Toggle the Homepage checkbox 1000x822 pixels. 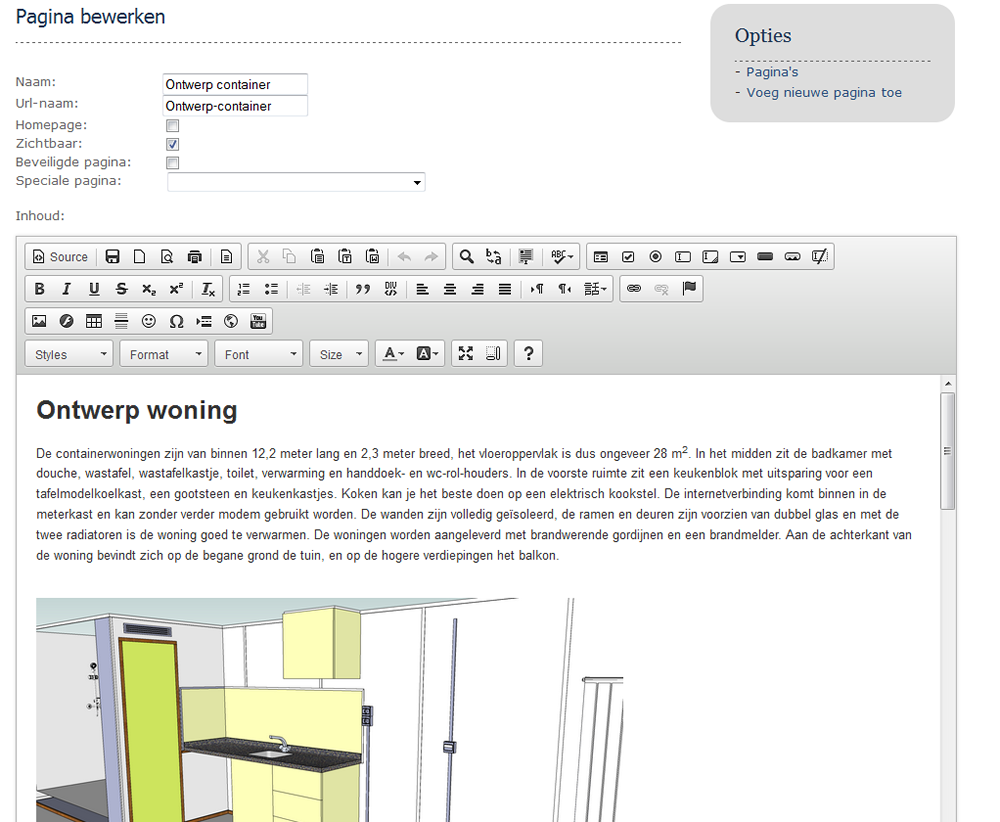point(173,126)
